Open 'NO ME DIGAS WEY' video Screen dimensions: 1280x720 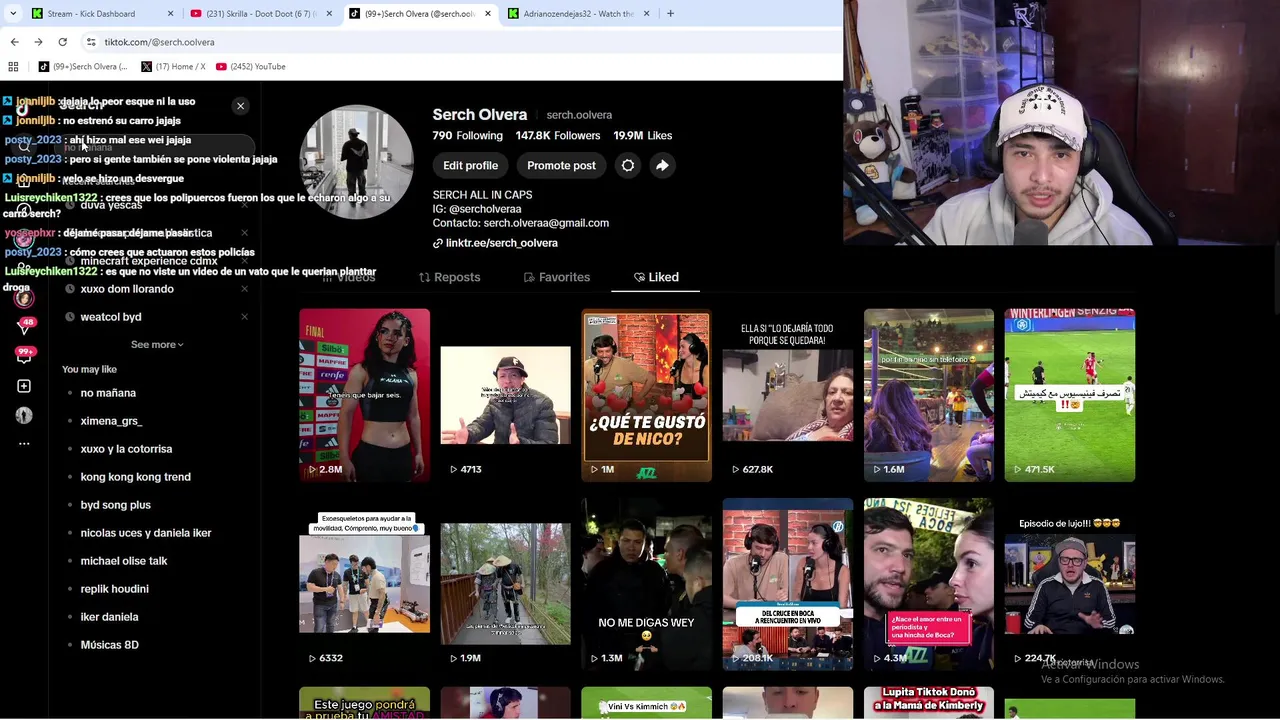[646, 584]
